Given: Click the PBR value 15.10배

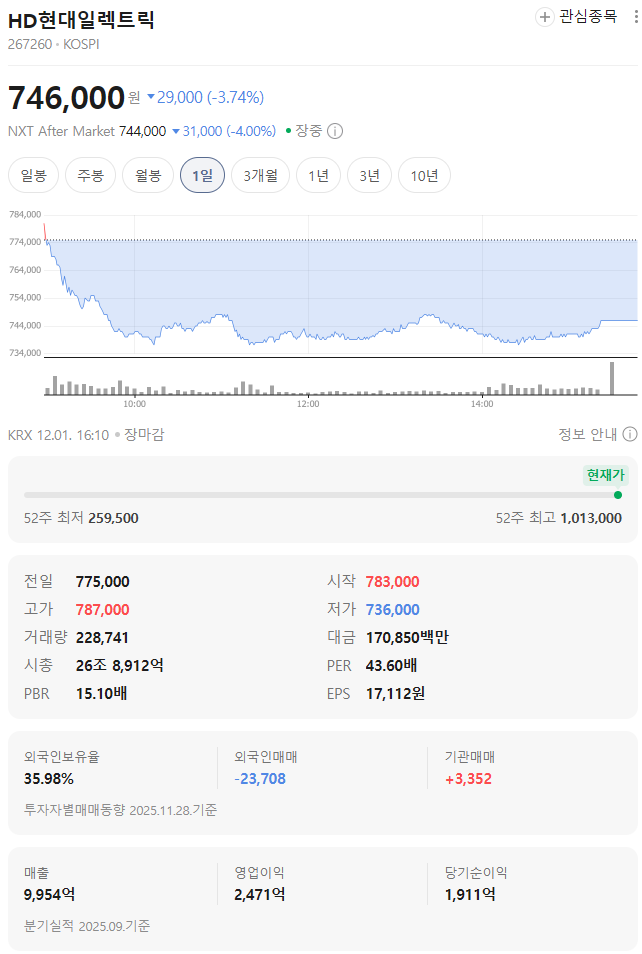Looking at the screenshot, I should click(101, 693).
